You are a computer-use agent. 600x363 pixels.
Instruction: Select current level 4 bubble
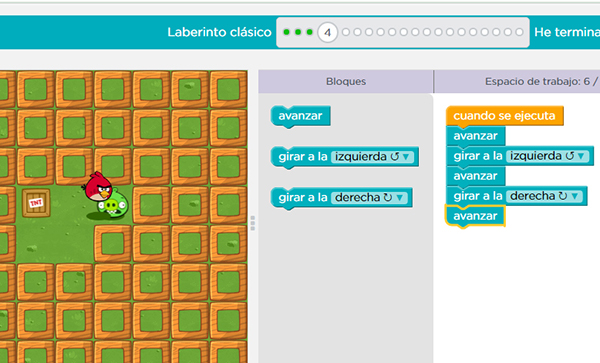(x=327, y=33)
